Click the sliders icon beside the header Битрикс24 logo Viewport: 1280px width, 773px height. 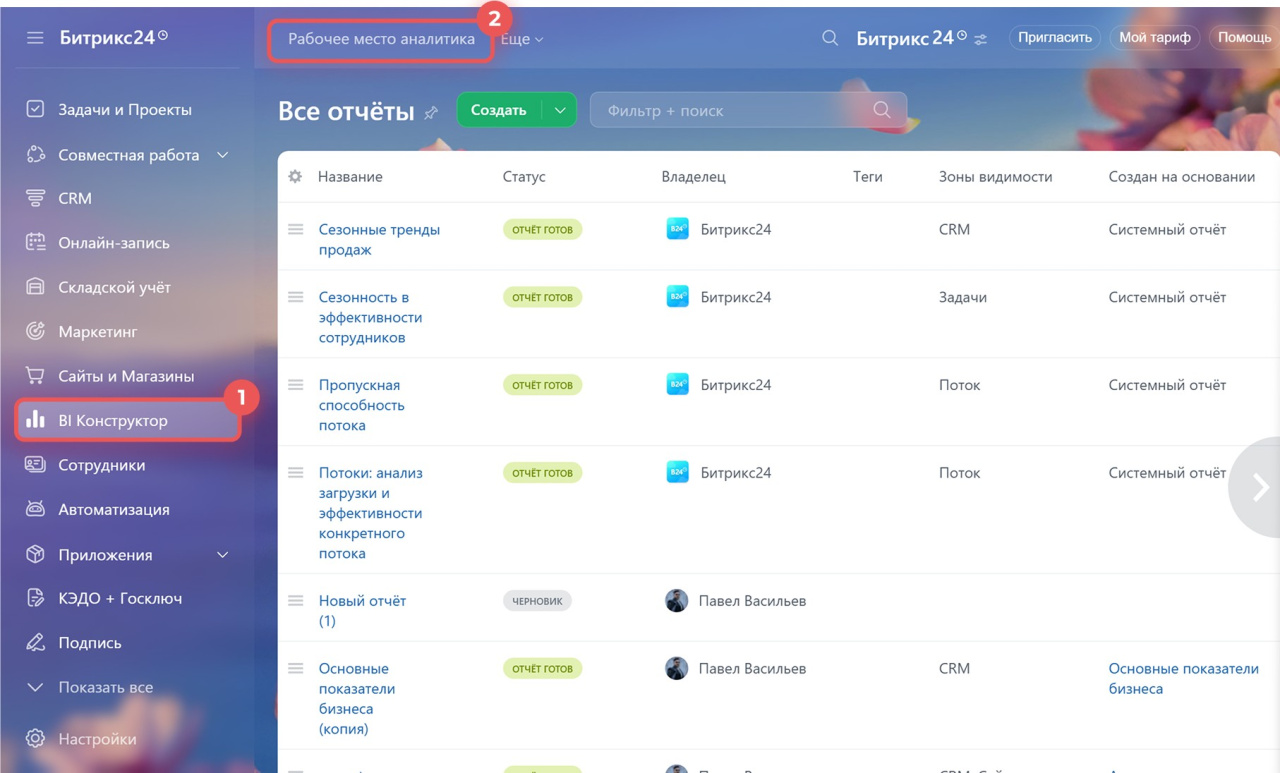[x=981, y=39]
